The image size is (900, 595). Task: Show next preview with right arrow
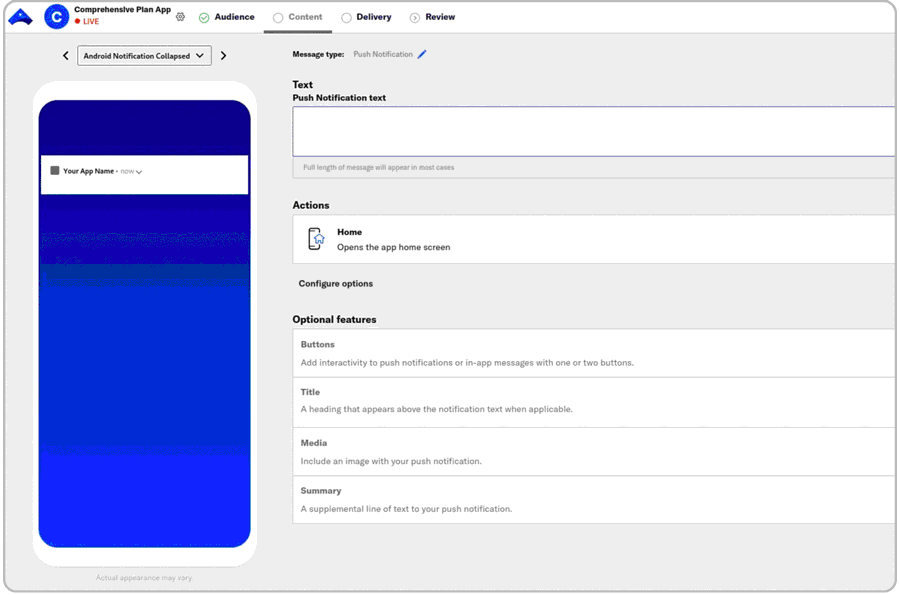(223, 56)
